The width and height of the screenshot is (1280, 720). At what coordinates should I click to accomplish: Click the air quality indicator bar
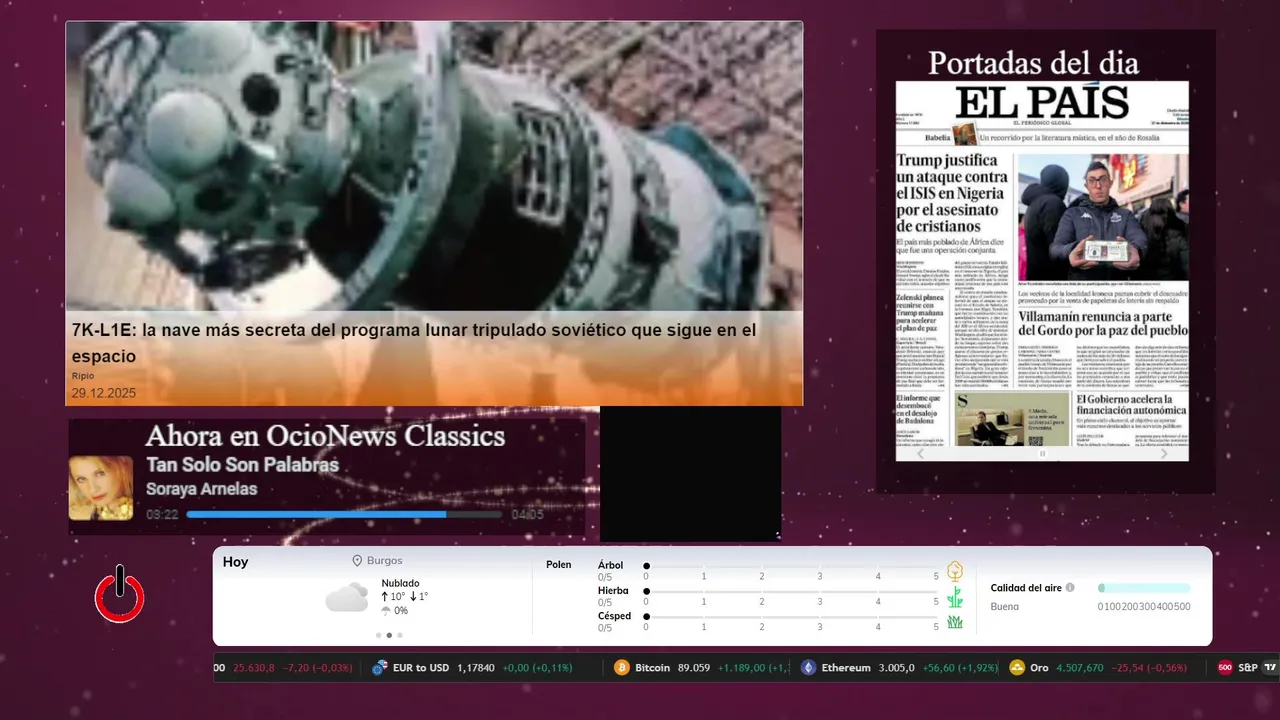(x=1144, y=588)
